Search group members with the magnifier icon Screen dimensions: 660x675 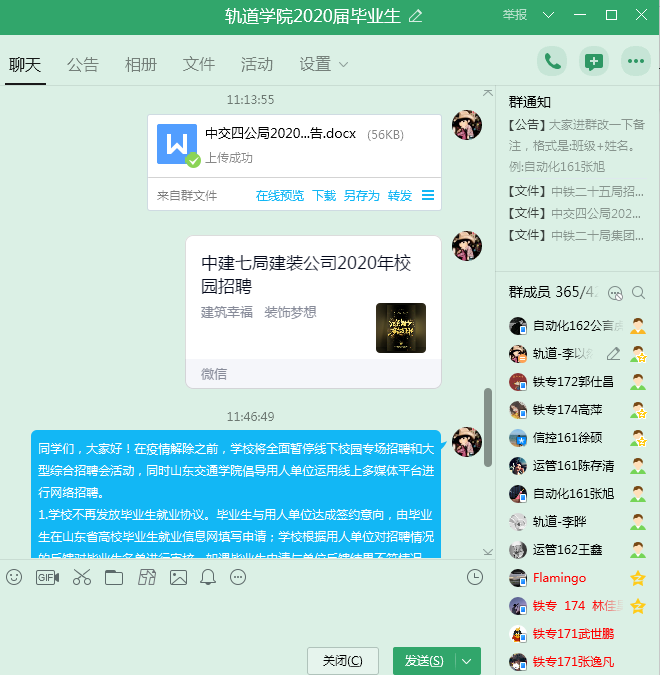pos(637,292)
